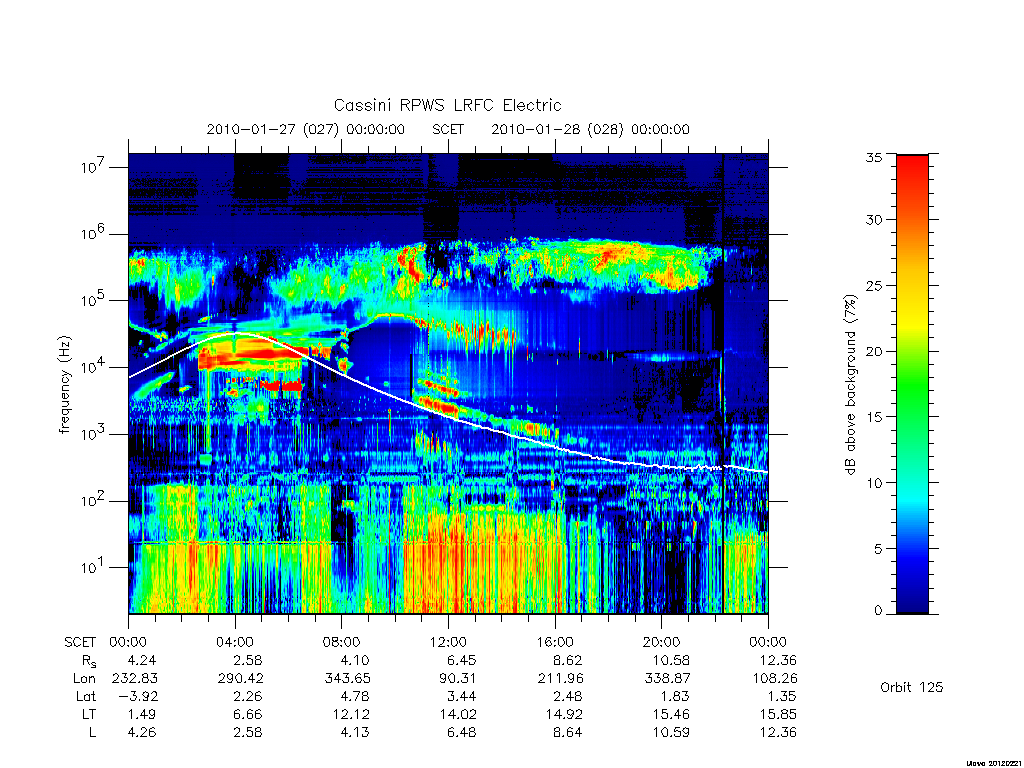Viewport: 1024px width, 768px height.
Task: Click the colorbar value 35
Action: (x=874, y=157)
